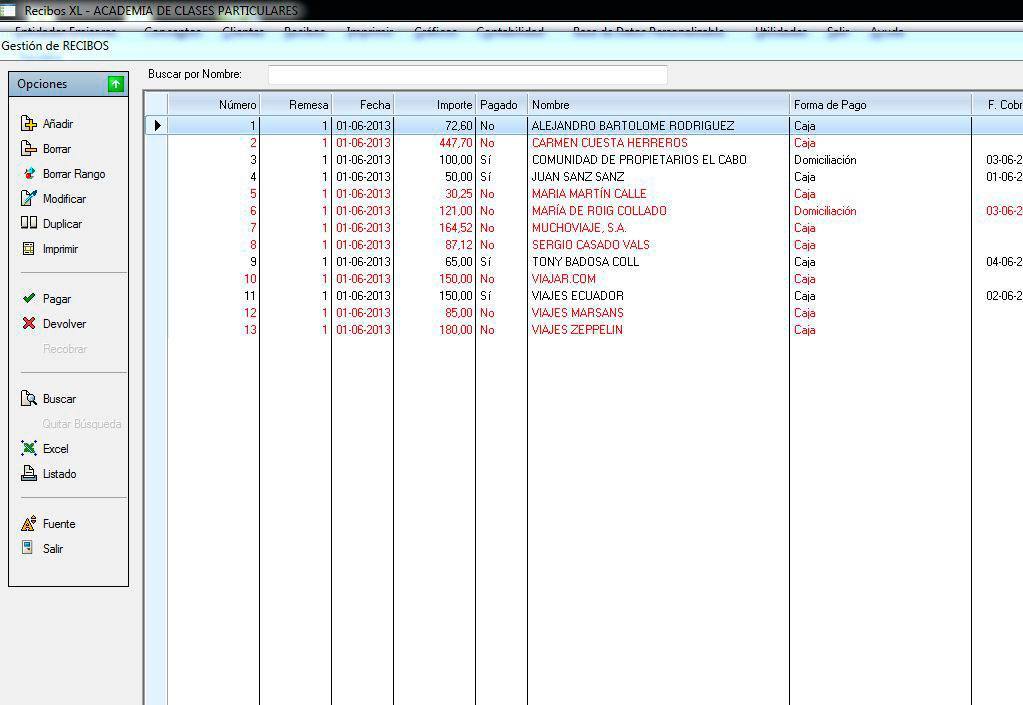Click the red X Devolver icon

(x=29, y=324)
